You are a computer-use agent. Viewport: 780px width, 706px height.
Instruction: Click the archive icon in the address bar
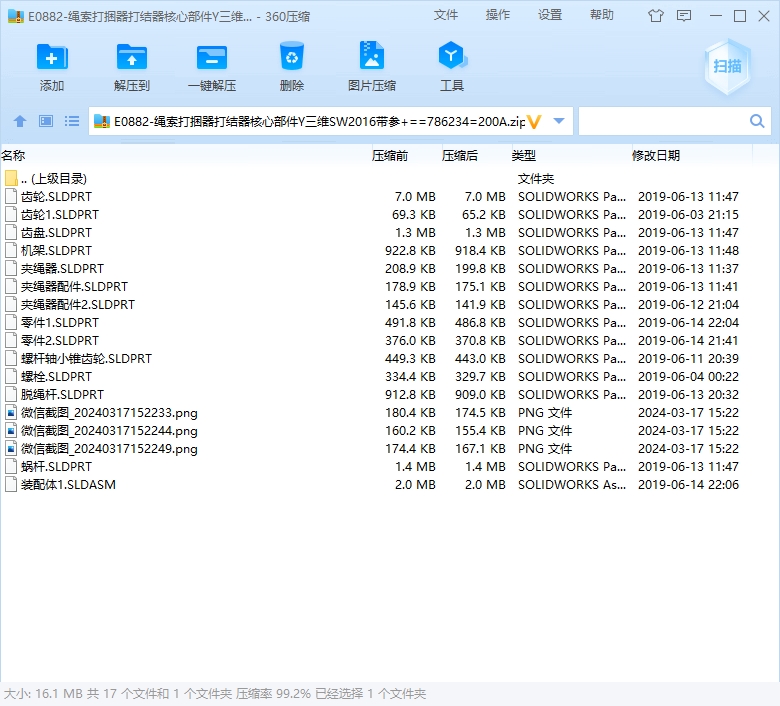click(x=101, y=121)
